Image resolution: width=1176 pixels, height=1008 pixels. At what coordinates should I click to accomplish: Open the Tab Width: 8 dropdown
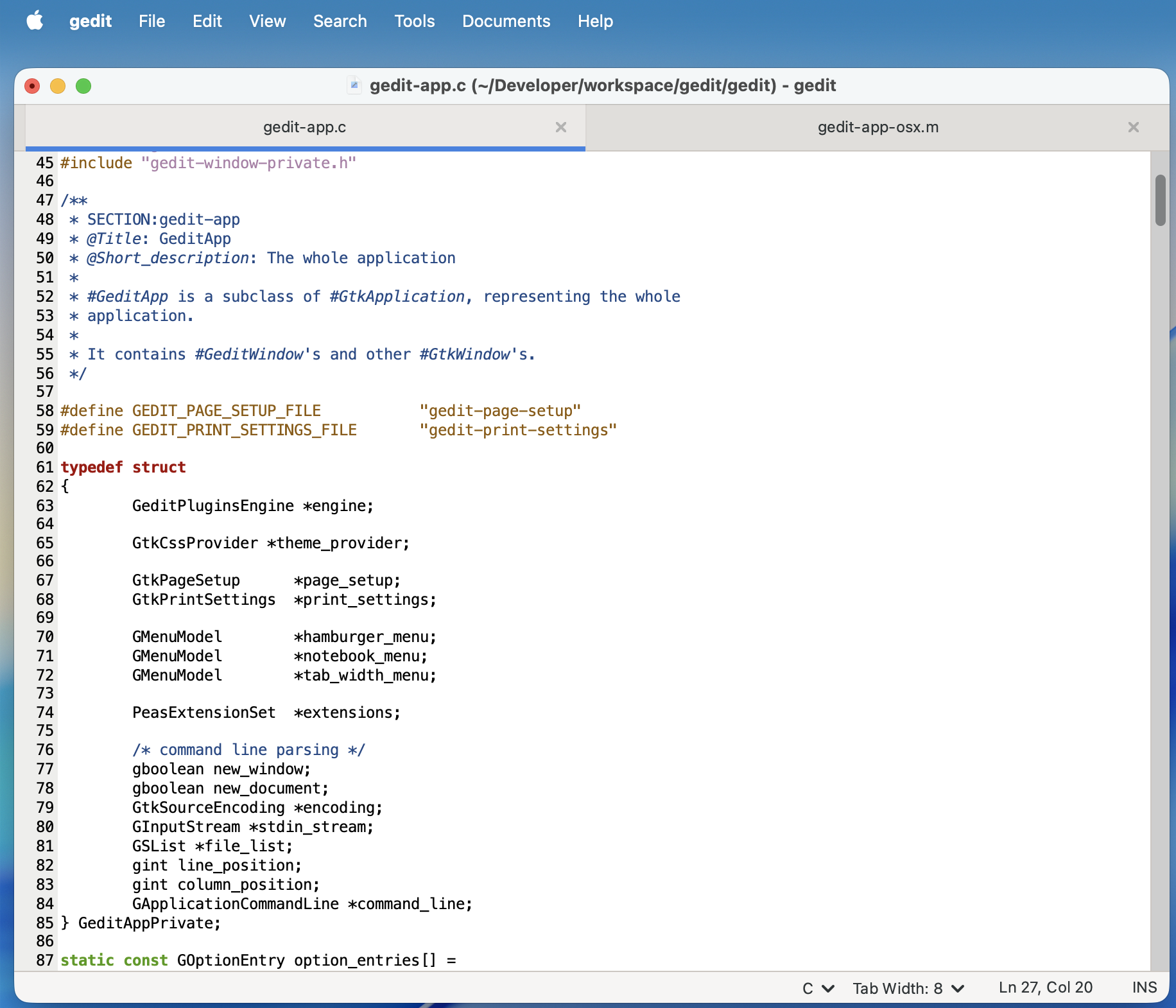908,988
